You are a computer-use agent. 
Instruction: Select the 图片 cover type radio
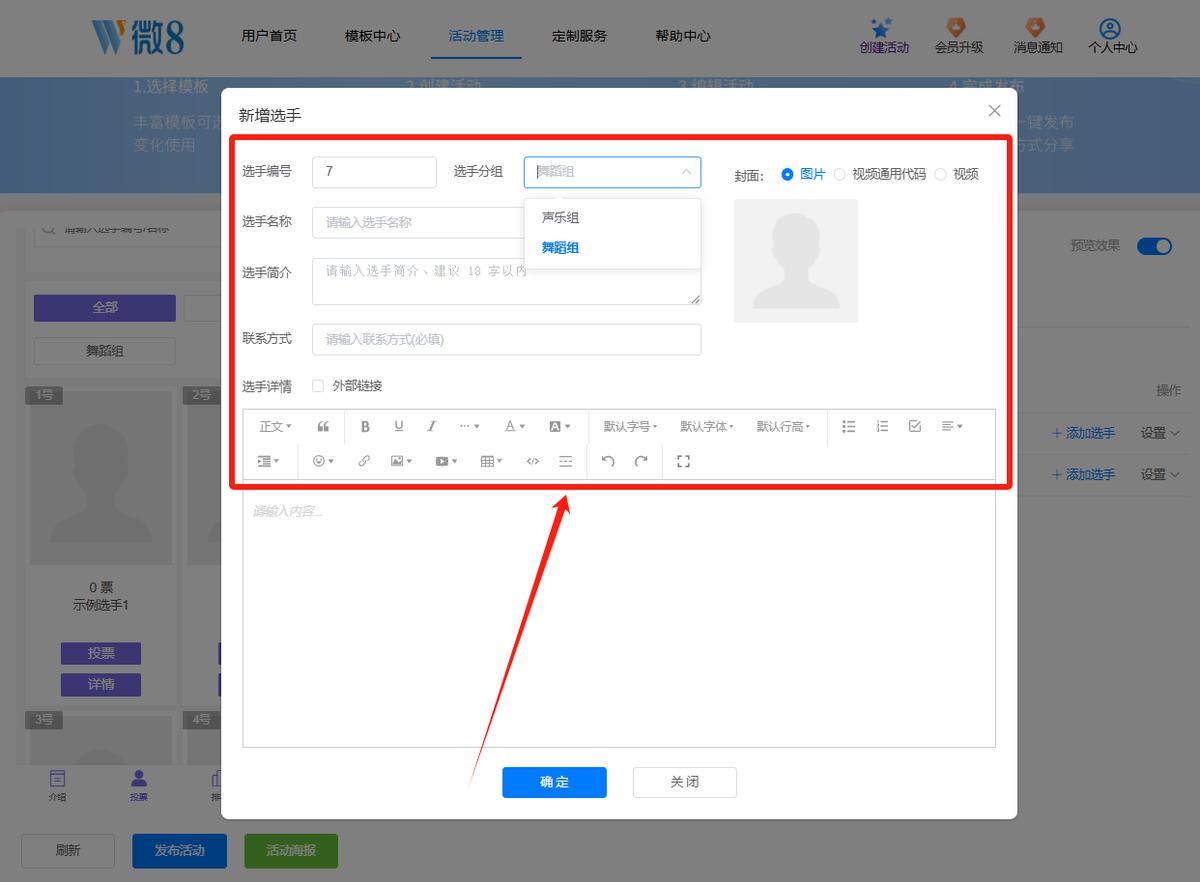(787, 174)
